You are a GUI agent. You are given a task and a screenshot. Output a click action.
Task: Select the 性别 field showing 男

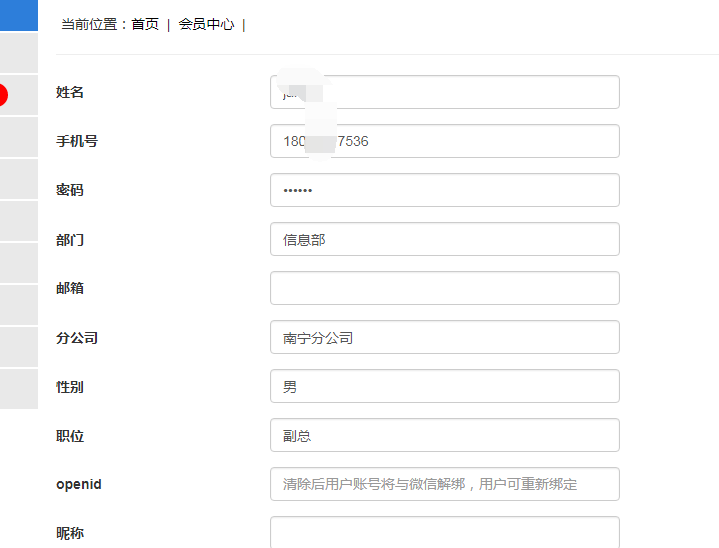pyautogui.click(x=445, y=387)
